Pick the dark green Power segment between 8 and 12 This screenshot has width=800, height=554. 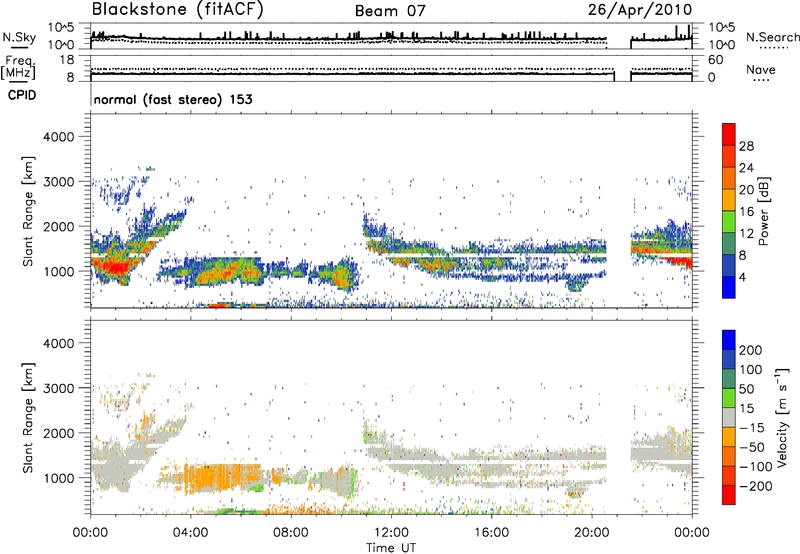click(x=729, y=244)
